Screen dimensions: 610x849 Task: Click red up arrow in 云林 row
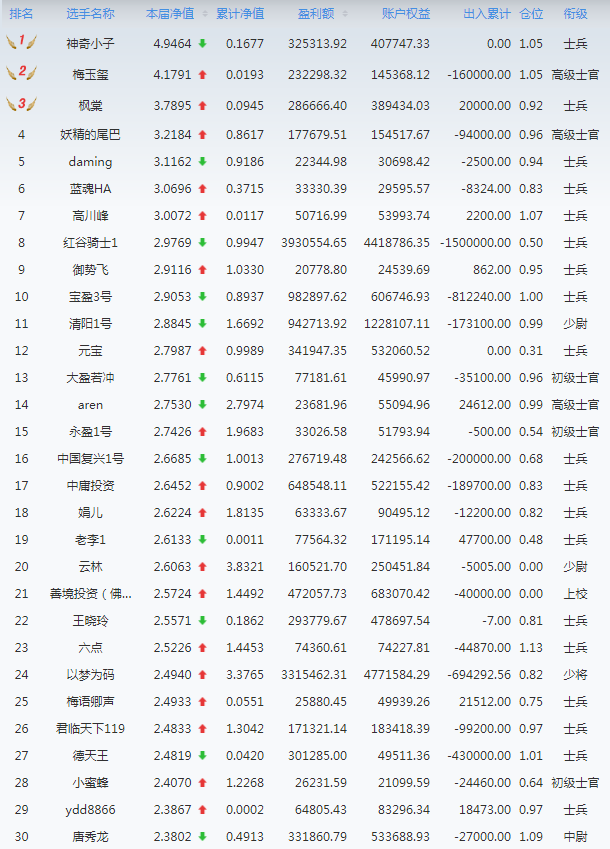pyautogui.click(x=202, y=566)
